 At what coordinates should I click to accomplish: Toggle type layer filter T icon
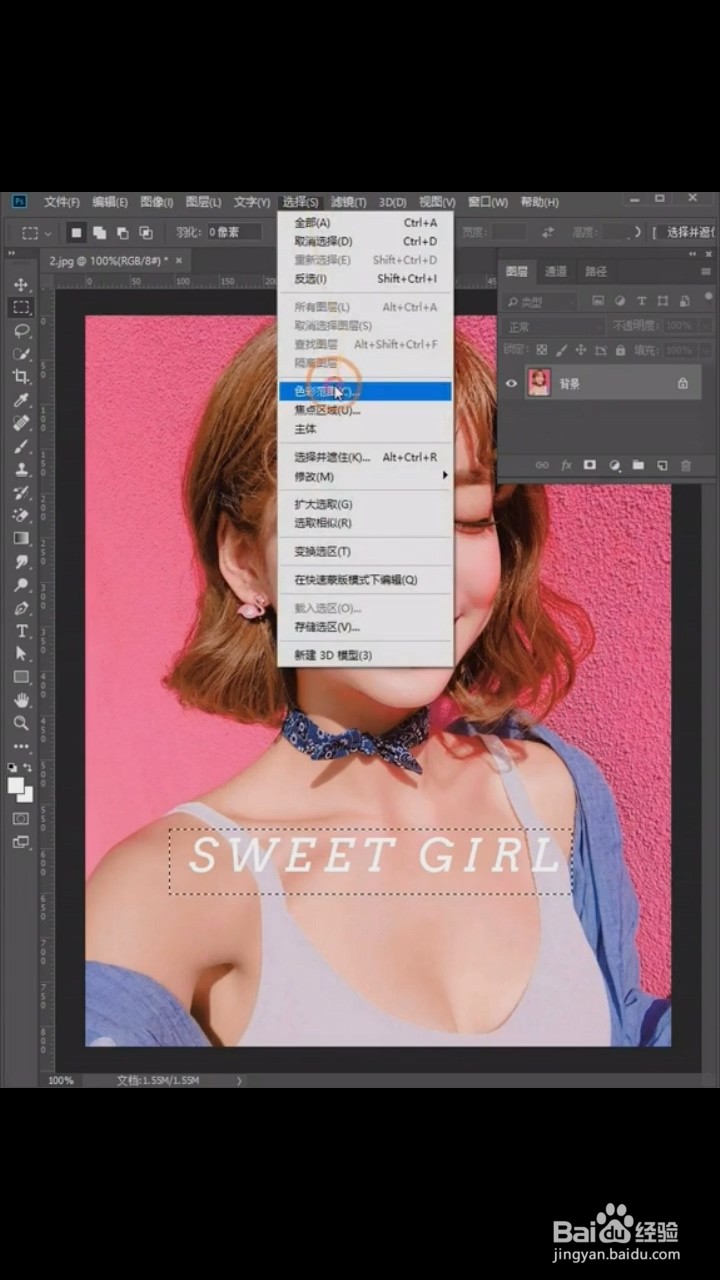(x=641, y=301)
